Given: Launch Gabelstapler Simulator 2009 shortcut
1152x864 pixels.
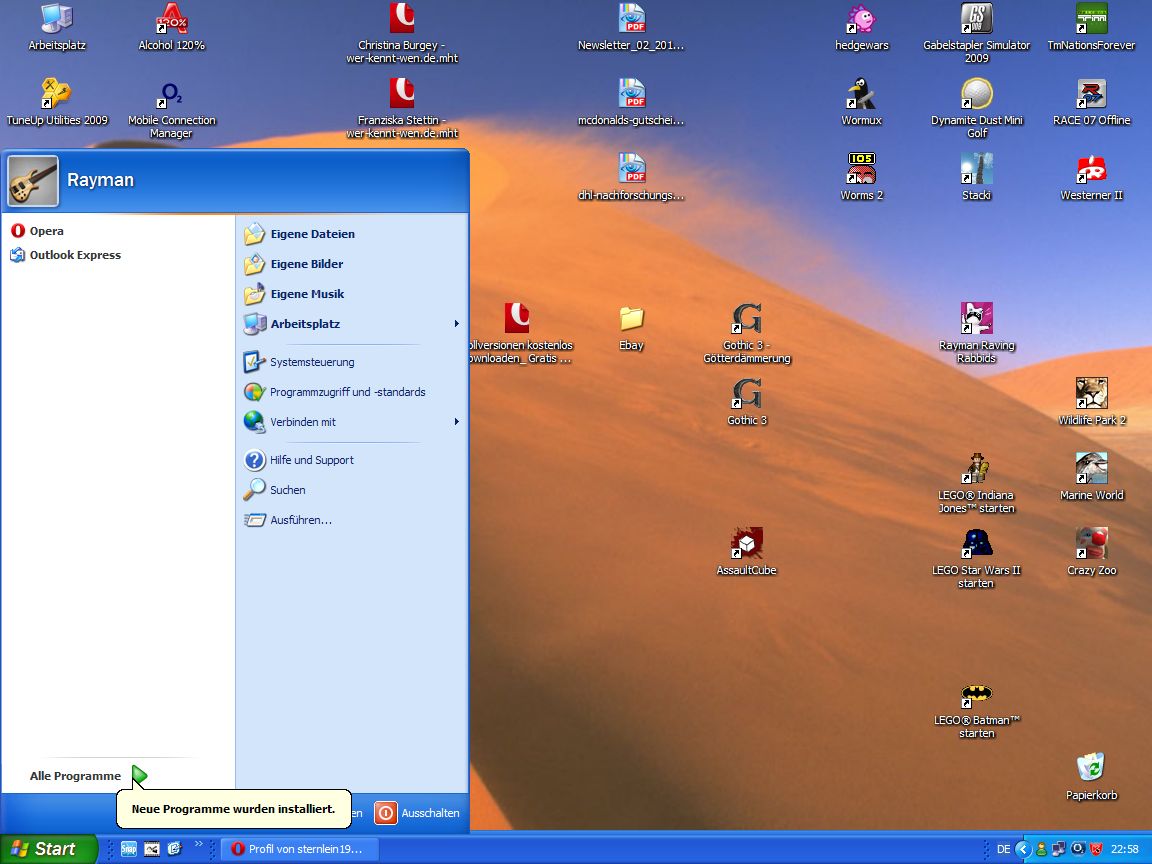Looking at the screenshot, I should [976, 34].
